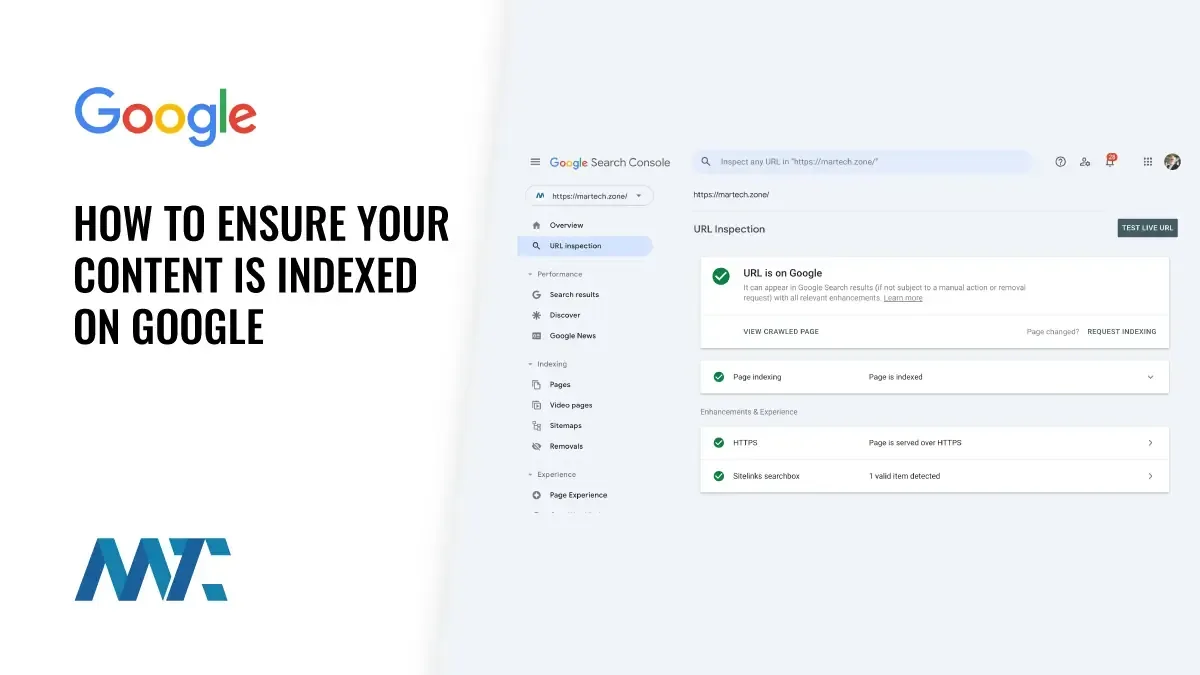This screenshot has height=675, width=1200.
Task: Click the MTZ logo on the banner
Action: [152, 569]
